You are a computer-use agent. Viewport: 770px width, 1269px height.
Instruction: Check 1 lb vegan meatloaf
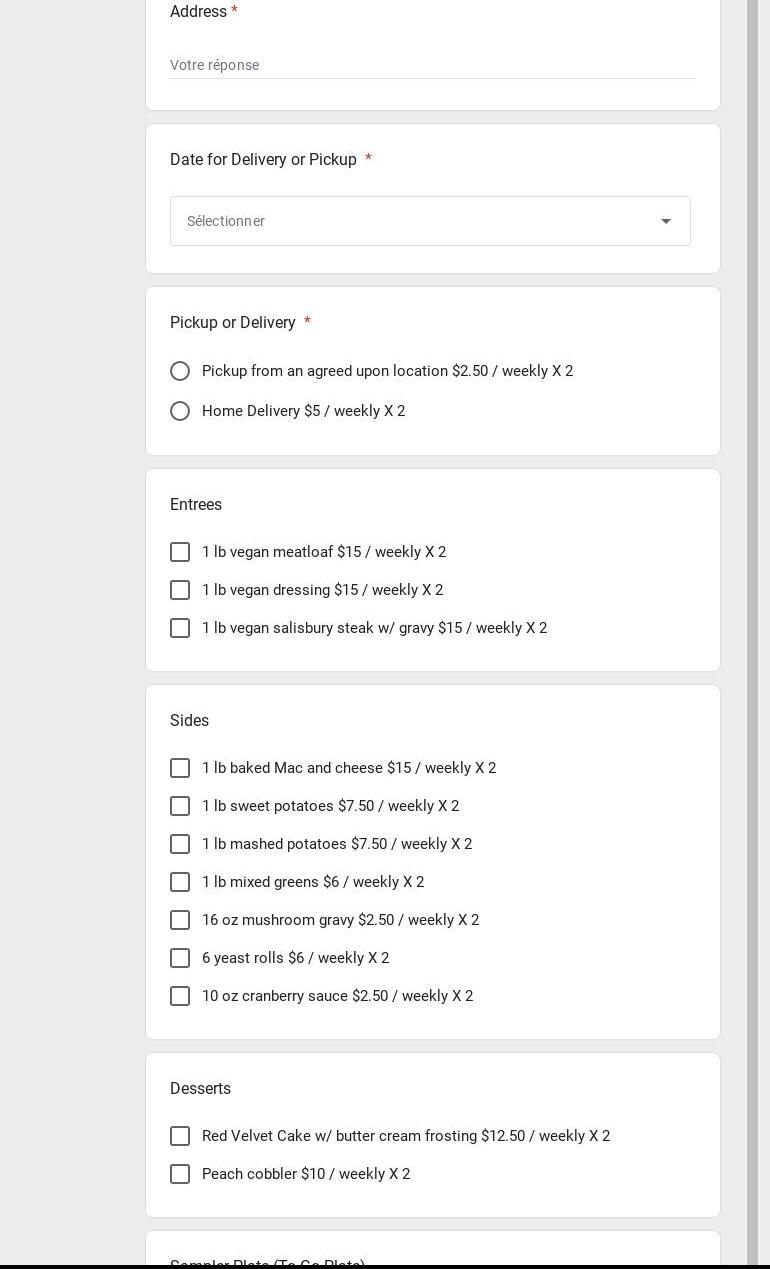pyautogui.click(x=180, y=552)
